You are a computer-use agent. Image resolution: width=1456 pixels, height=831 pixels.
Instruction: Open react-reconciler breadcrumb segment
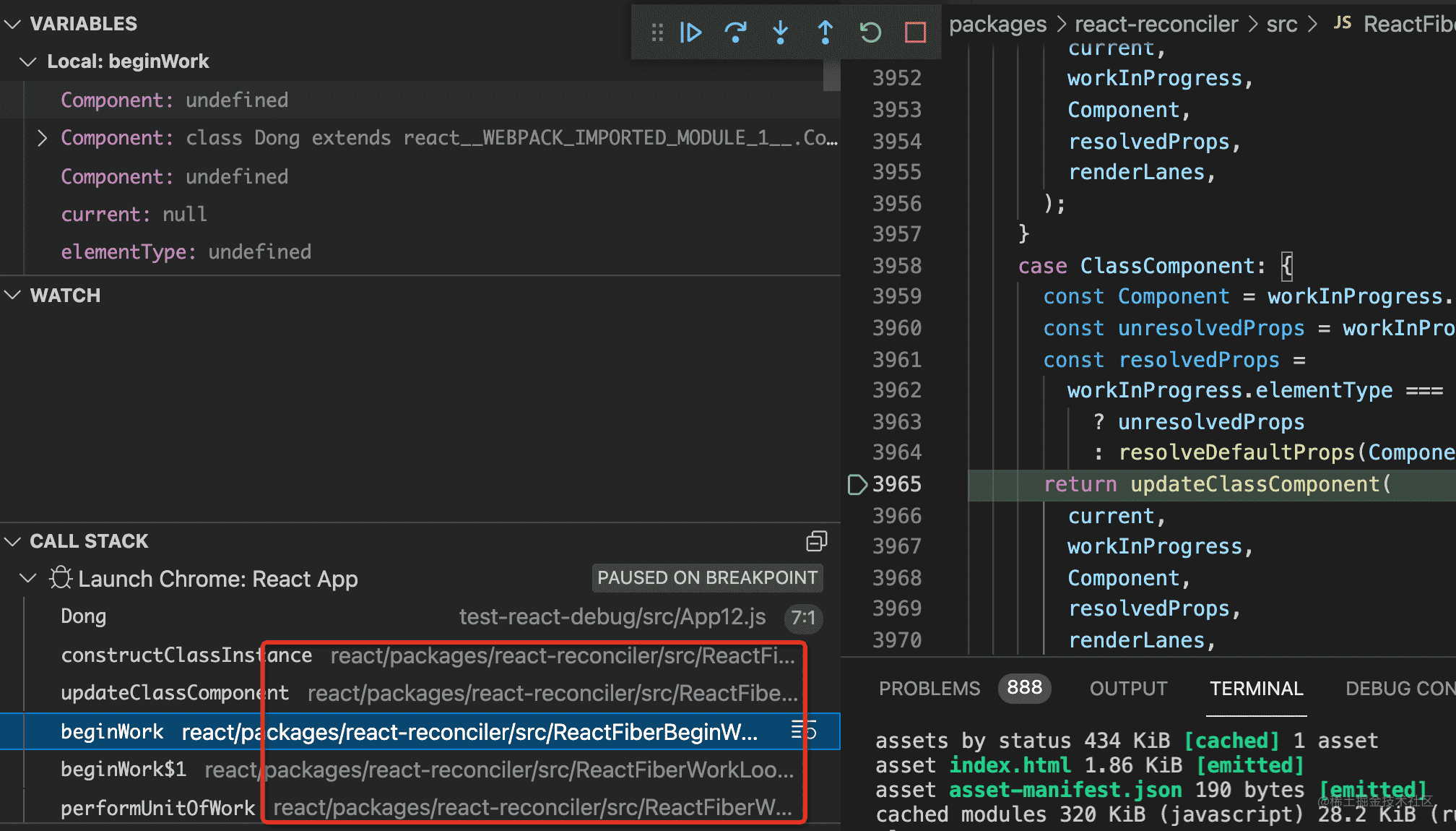pyautogui.click(x=1156, y=24)
